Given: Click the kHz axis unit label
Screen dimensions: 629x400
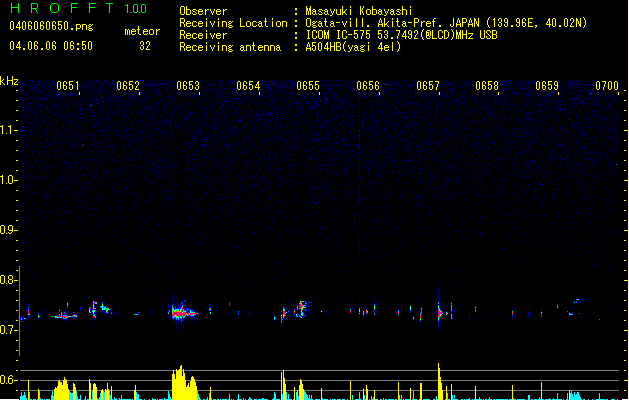Looking at the screenshot, I should [9, 81].
